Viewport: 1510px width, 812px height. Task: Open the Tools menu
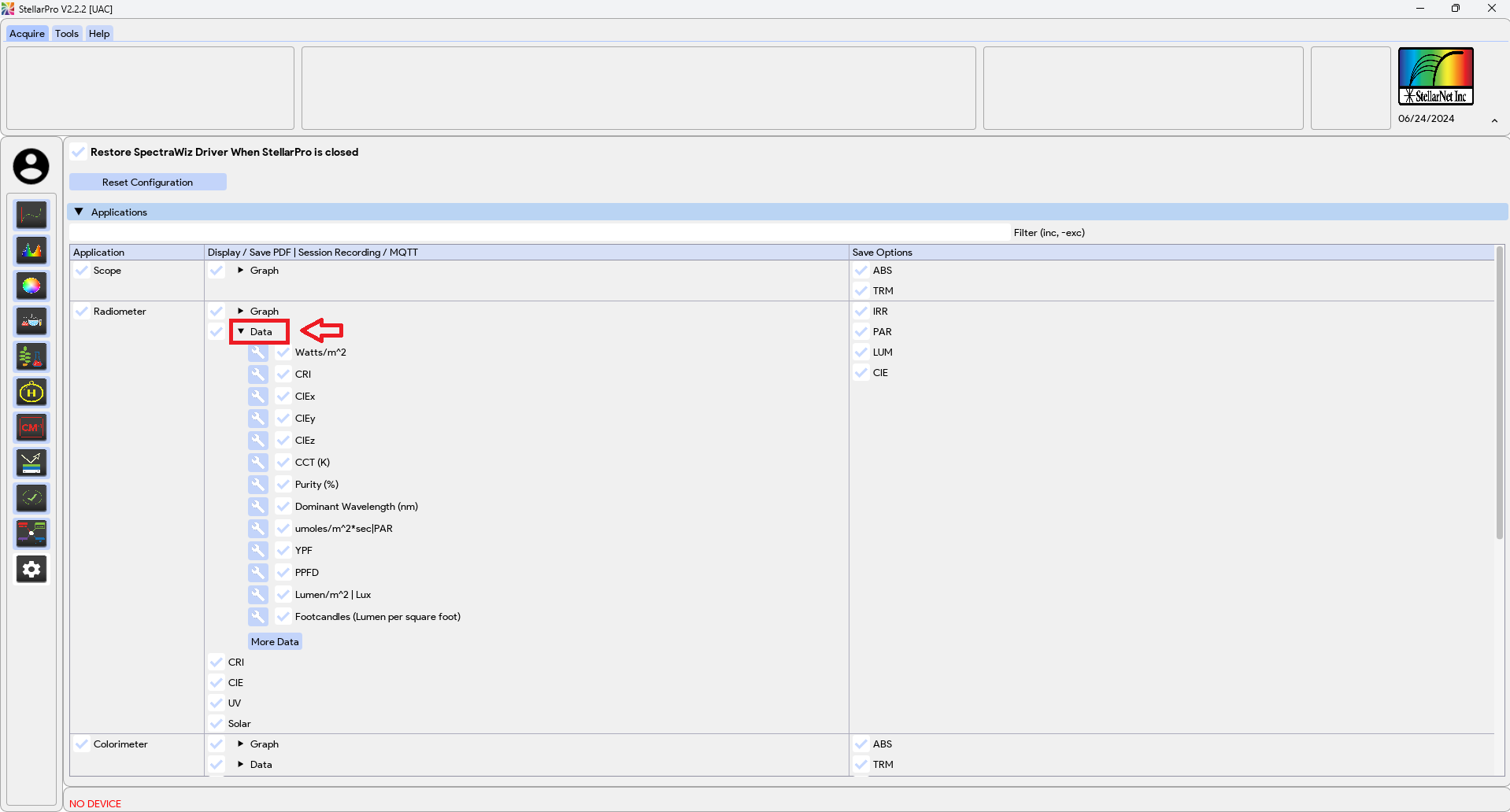pyautogui.click(x=66, y=34)
